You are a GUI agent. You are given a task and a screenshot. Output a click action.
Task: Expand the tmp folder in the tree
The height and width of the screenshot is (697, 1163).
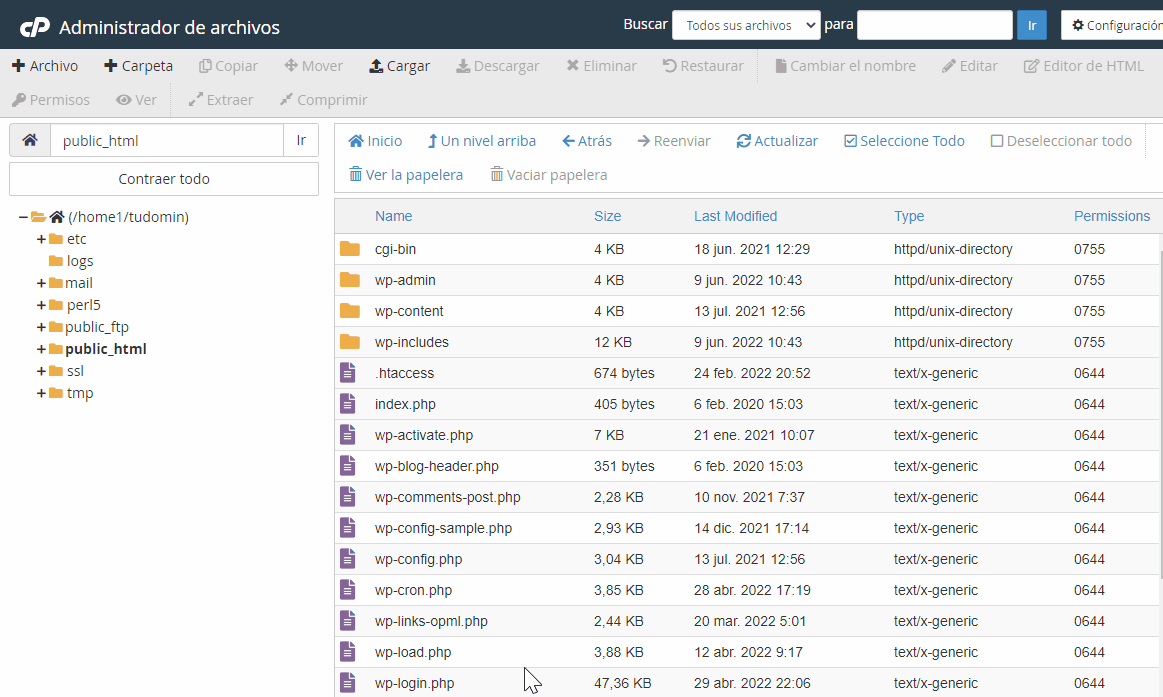[42, 393]
